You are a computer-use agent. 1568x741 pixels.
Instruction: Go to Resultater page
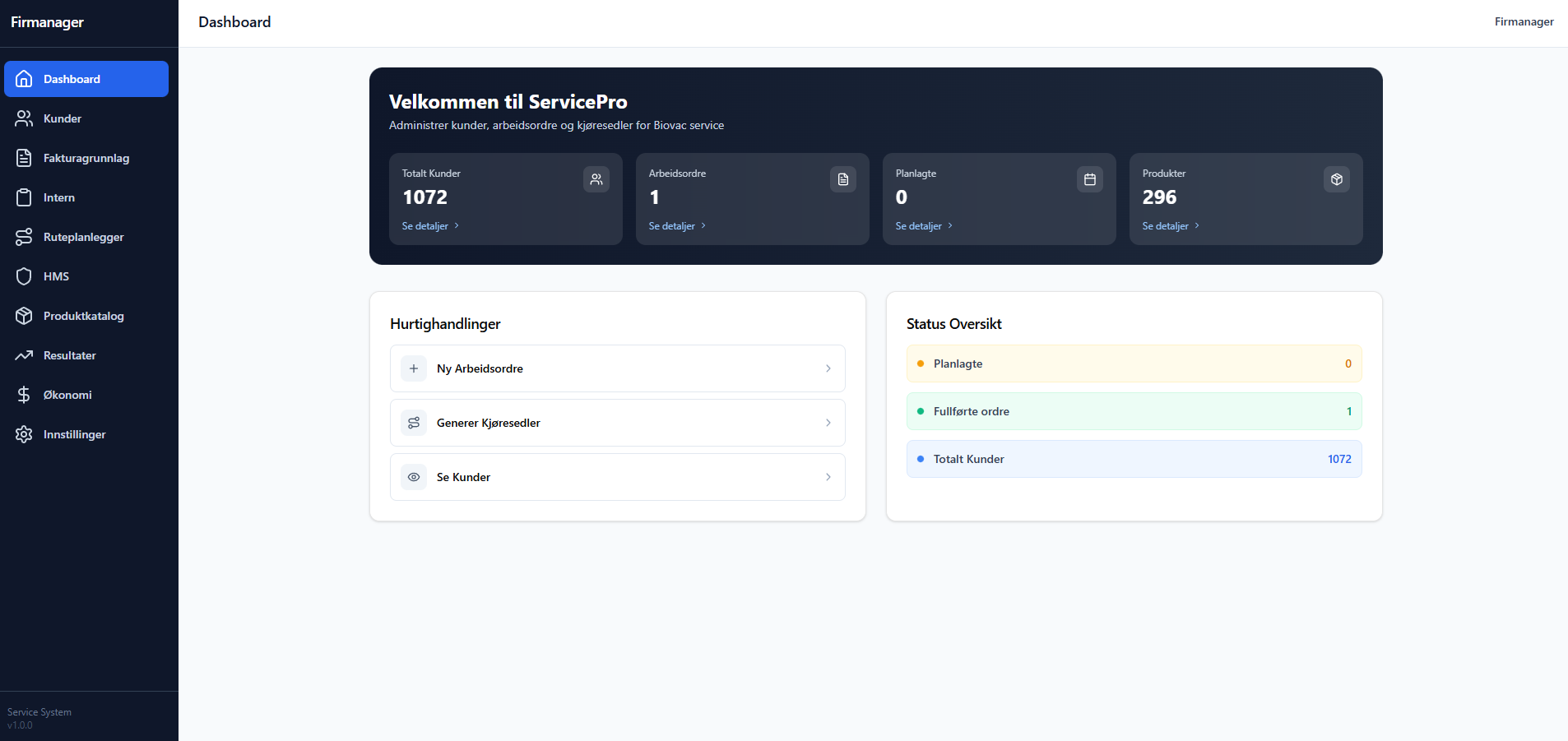[86, 355]
